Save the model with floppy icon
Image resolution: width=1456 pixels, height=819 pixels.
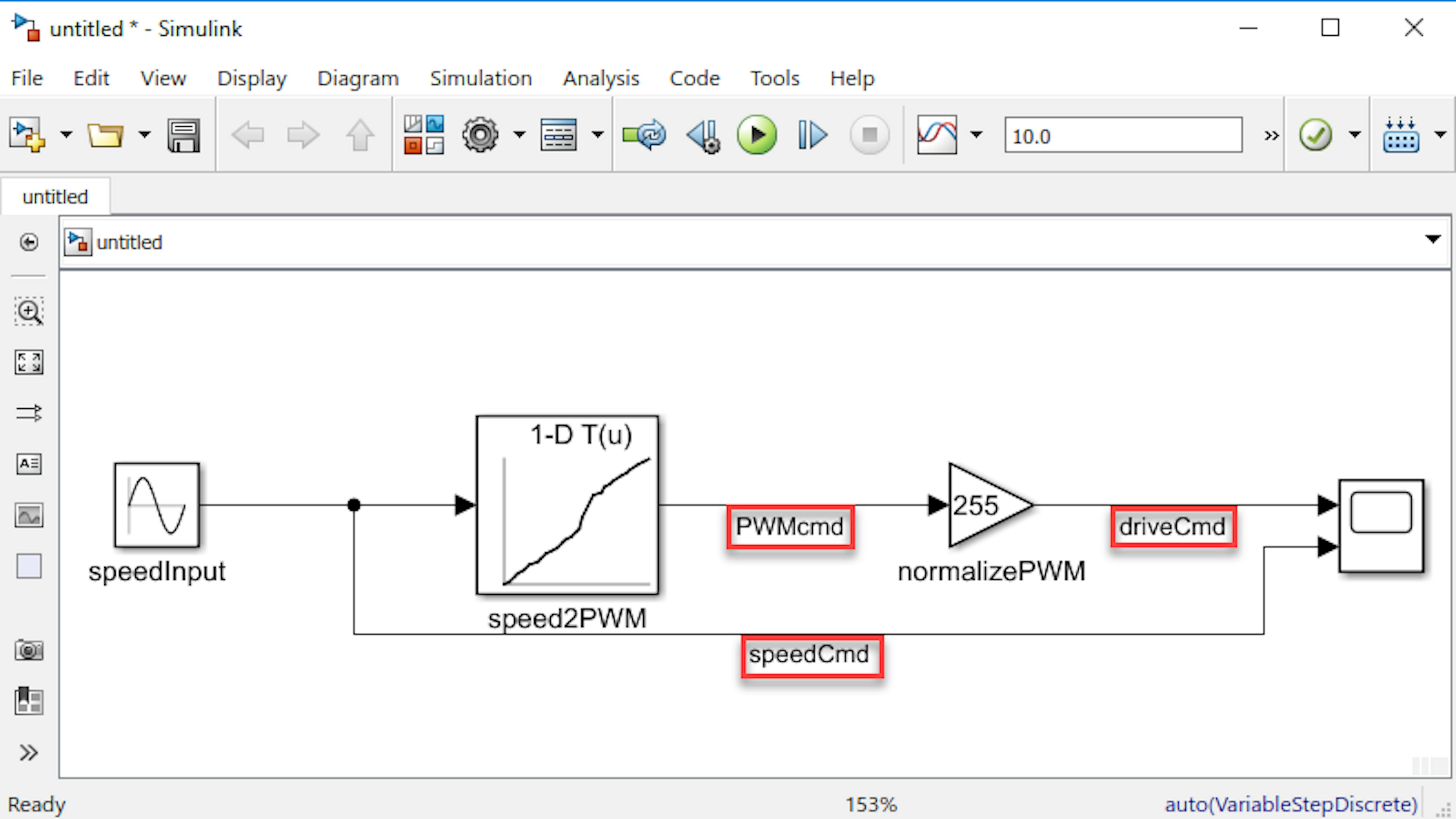184,135
